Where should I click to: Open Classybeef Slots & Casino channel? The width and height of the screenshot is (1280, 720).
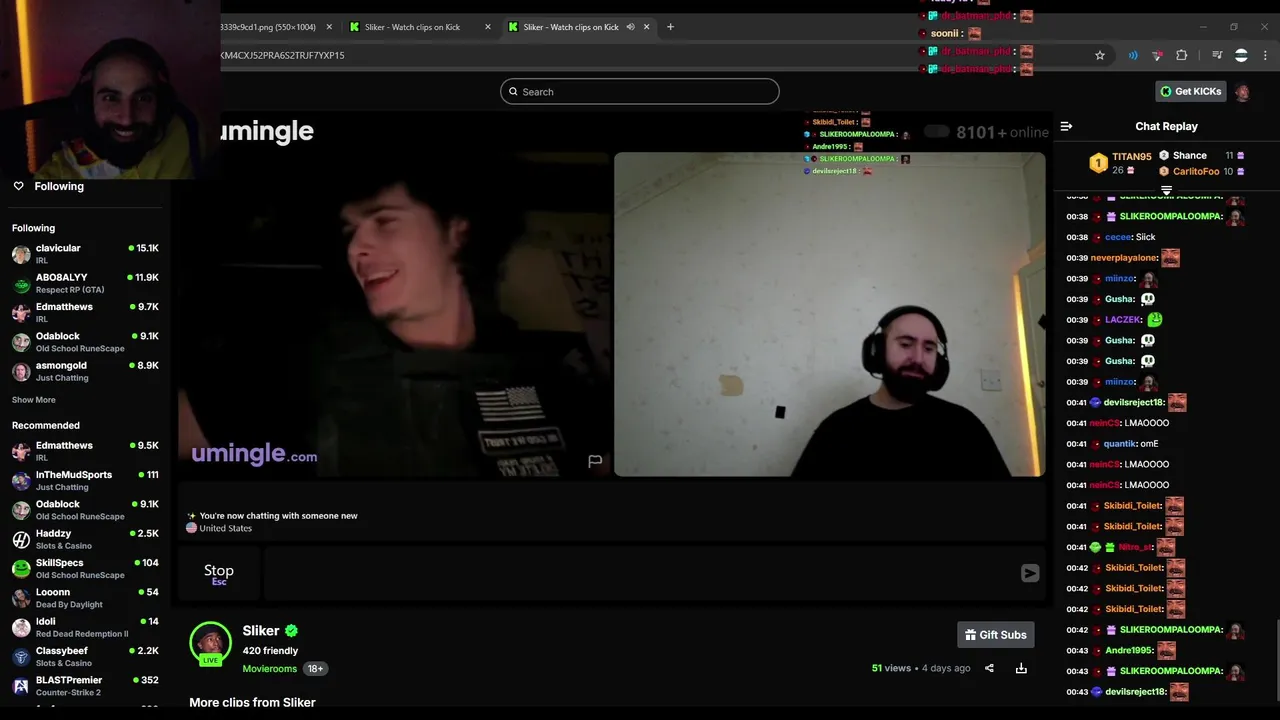(x=85, y=656)
